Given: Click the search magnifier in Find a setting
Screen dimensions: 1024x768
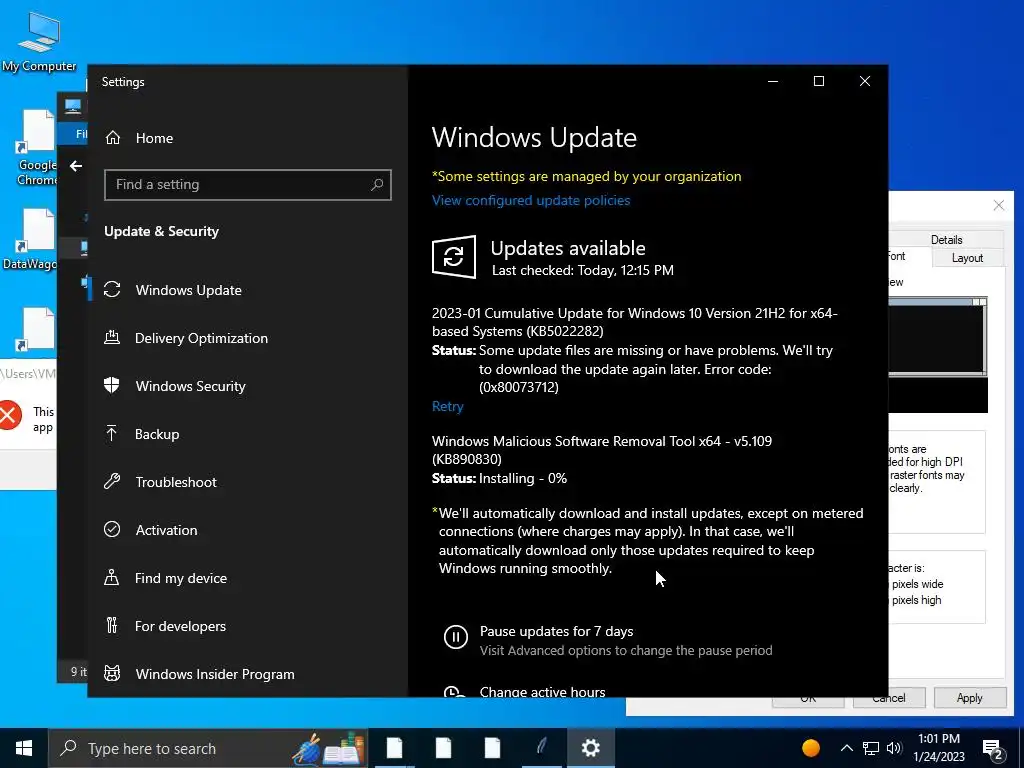Looking at the screenshot, I should pos(377,185).
